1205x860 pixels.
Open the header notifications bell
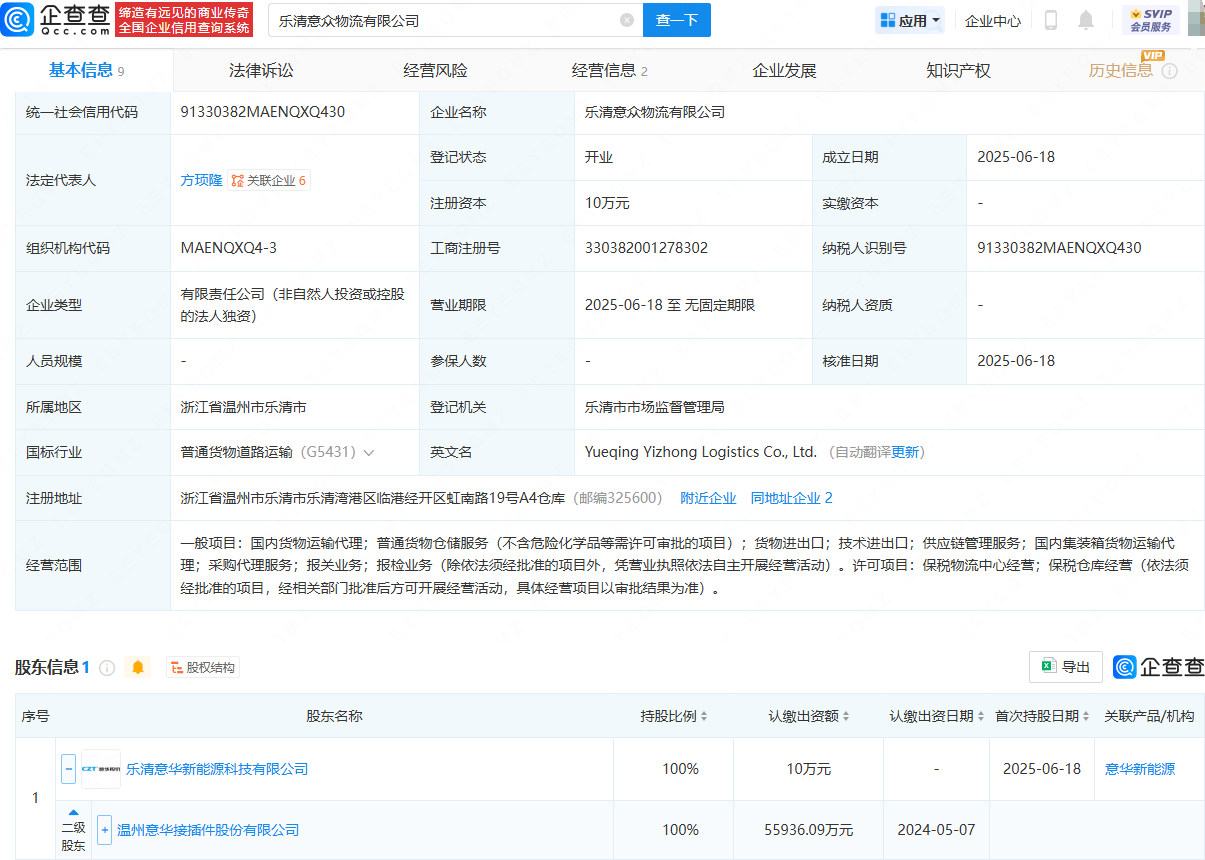click(x=1086, y=20)
